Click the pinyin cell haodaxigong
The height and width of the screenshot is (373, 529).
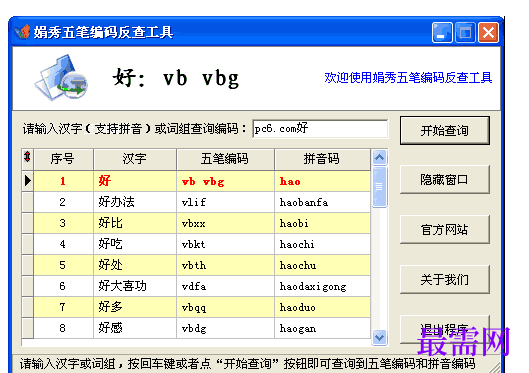pyautogui.click(x=323, y=286)
